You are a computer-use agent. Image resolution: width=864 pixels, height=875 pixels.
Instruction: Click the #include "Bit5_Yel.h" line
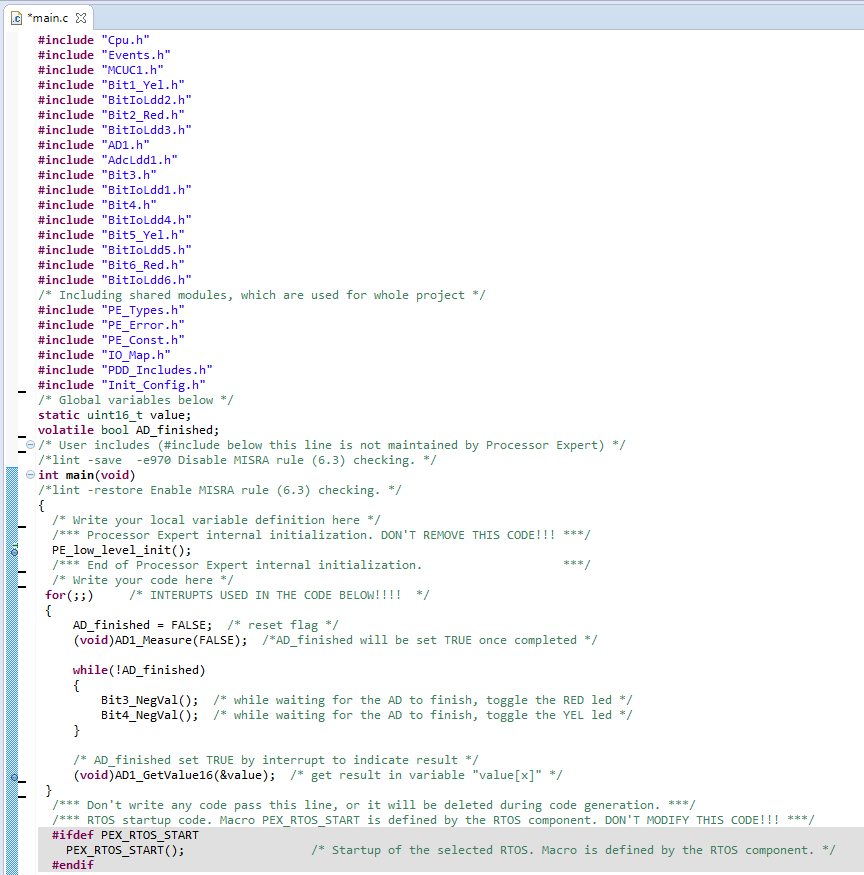(111, 235)
